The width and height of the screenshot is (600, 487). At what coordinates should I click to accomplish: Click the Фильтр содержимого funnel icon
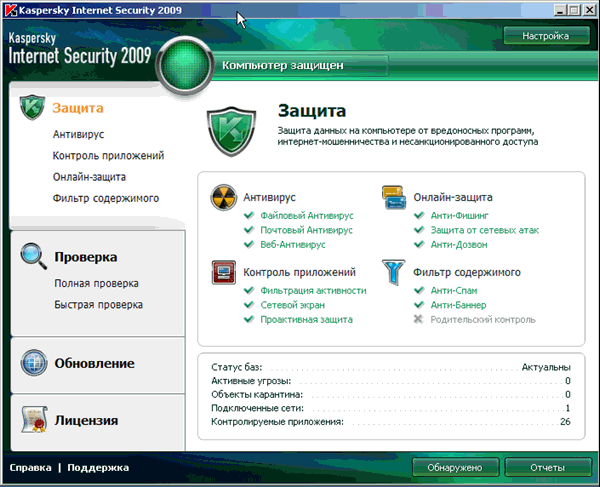click(x=392, y=272)
